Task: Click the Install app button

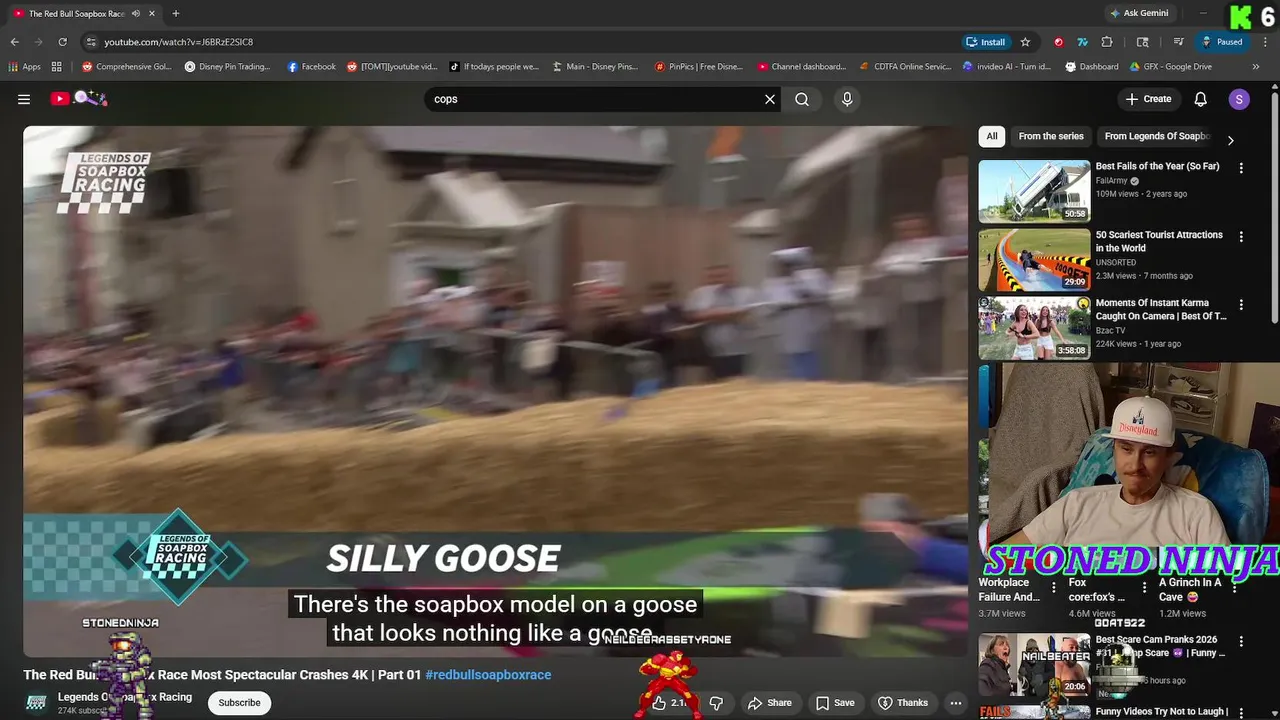Action: (x=986, y=42)
